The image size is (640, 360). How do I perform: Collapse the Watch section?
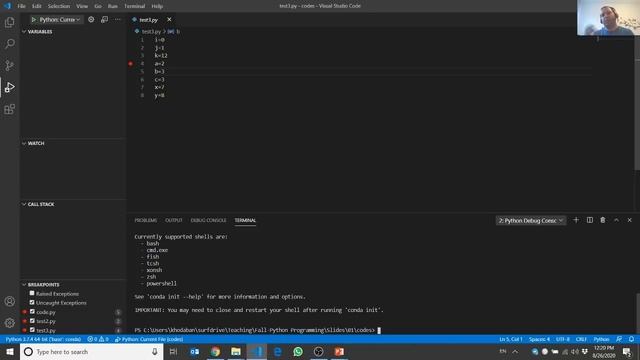click(x=36, y=143)
